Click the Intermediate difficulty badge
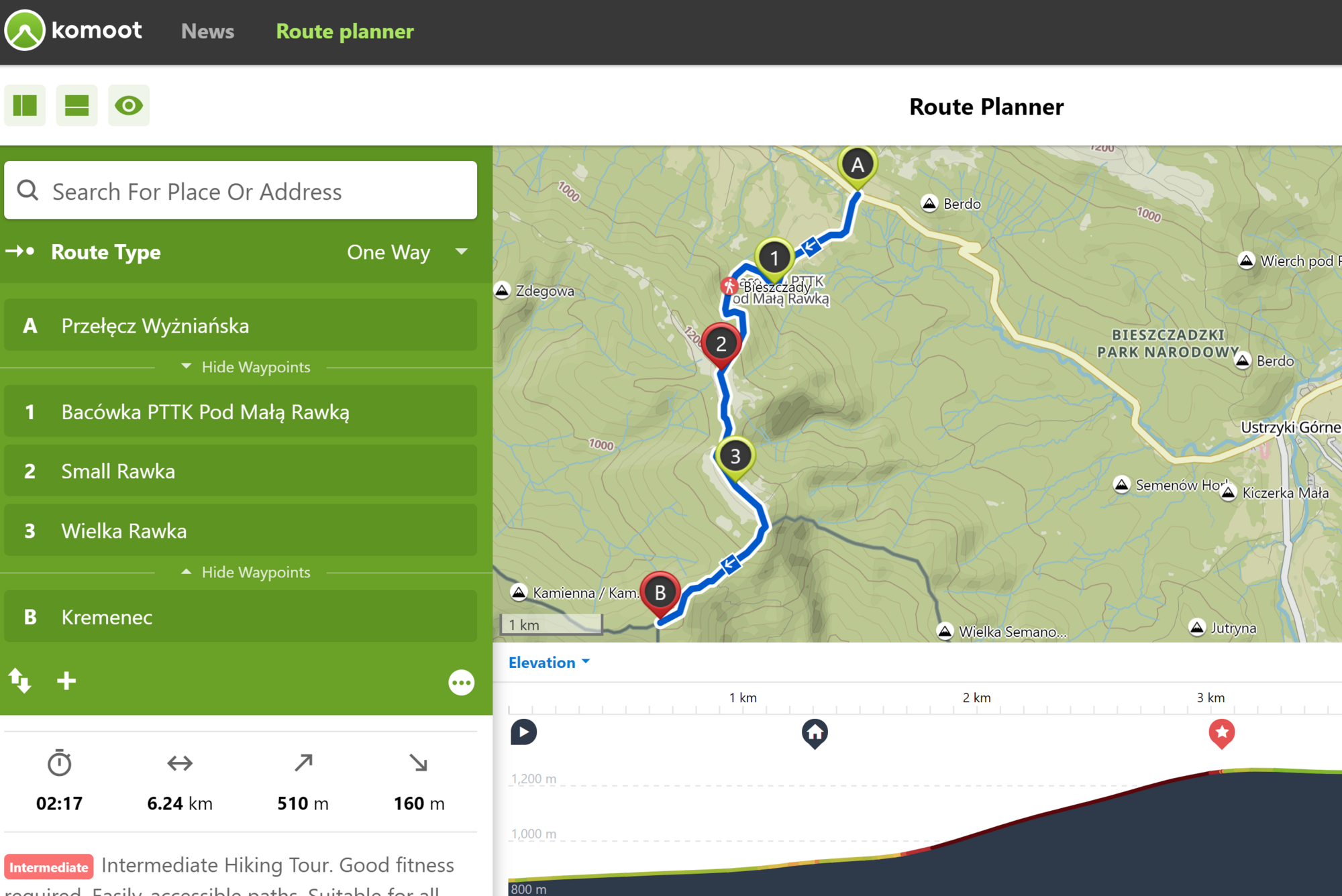This screenshot has height=896, width=1342. click(x=48, y=866)
